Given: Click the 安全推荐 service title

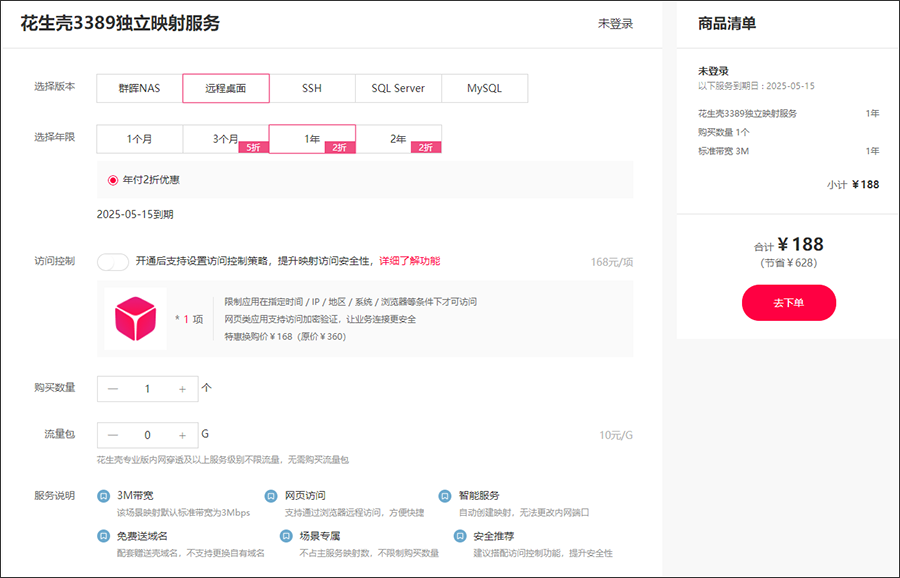Looking at the screenshot, I should click(494, 536).
